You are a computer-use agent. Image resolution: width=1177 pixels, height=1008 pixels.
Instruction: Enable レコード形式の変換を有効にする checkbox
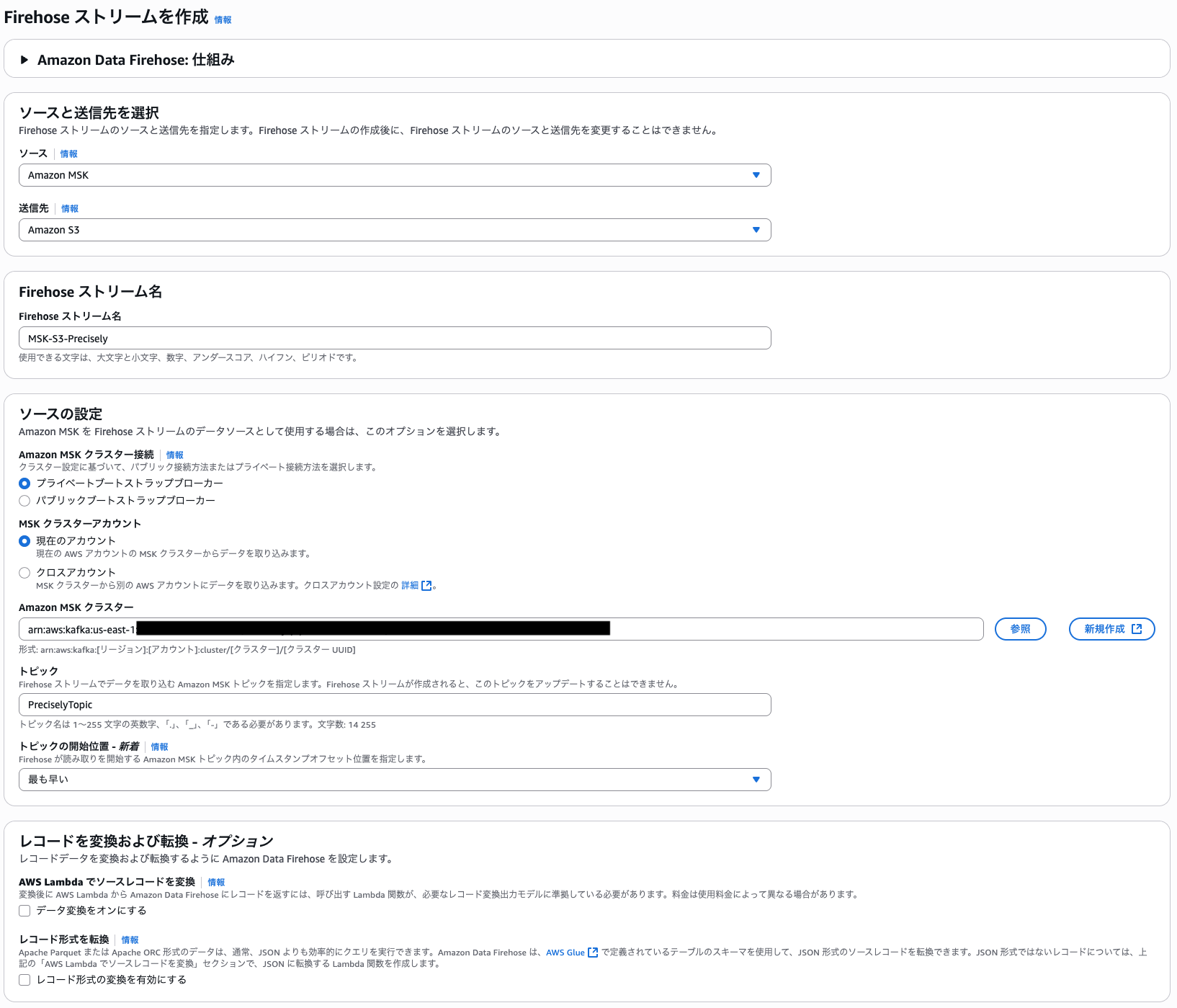click(x=24, y=980)
